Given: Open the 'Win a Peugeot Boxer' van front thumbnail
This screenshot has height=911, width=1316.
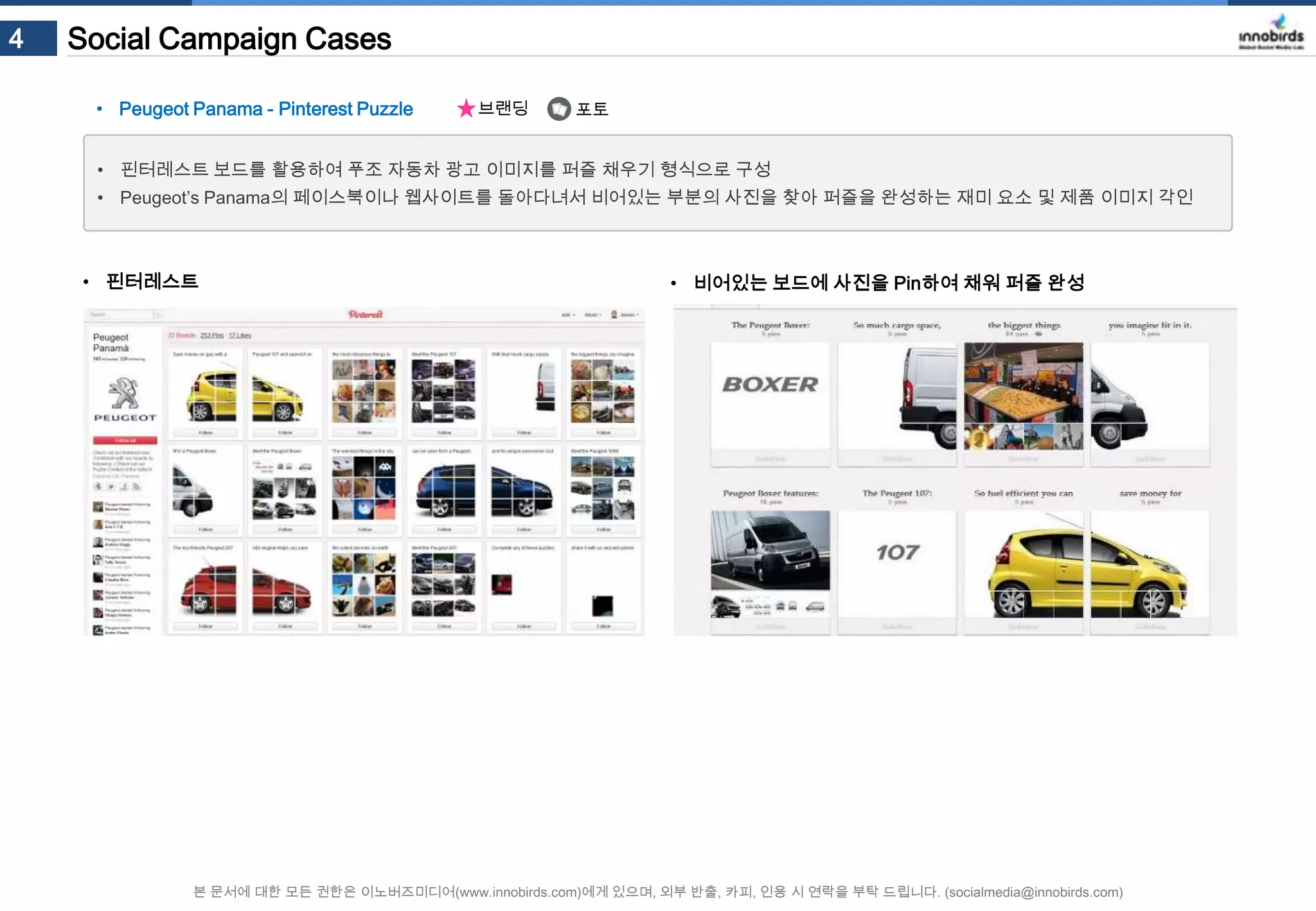Looking at the screenshot, I should point(205,488).
